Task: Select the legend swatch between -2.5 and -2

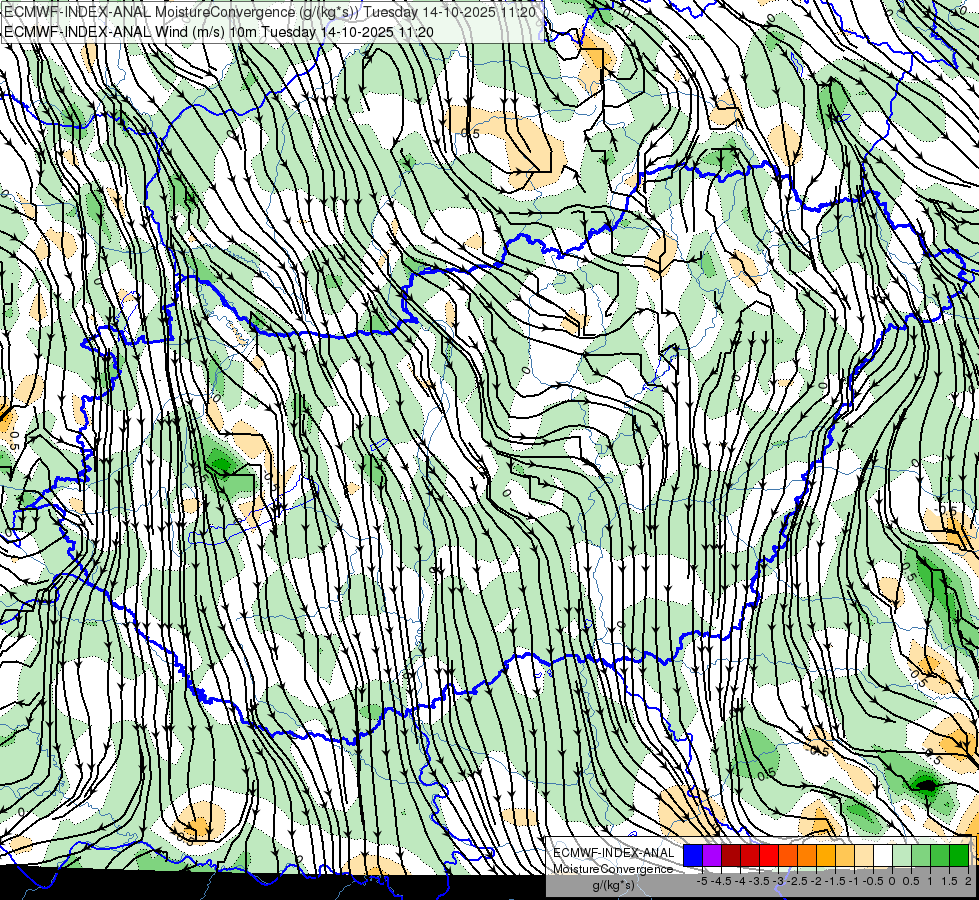Action: point(807,855)
